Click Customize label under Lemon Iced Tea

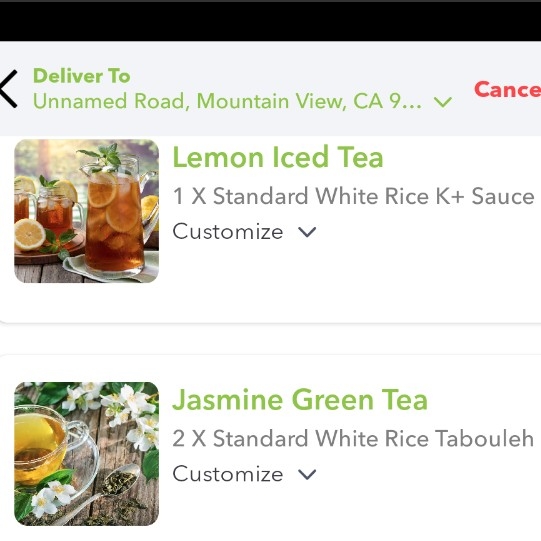(x=228, y=232)
